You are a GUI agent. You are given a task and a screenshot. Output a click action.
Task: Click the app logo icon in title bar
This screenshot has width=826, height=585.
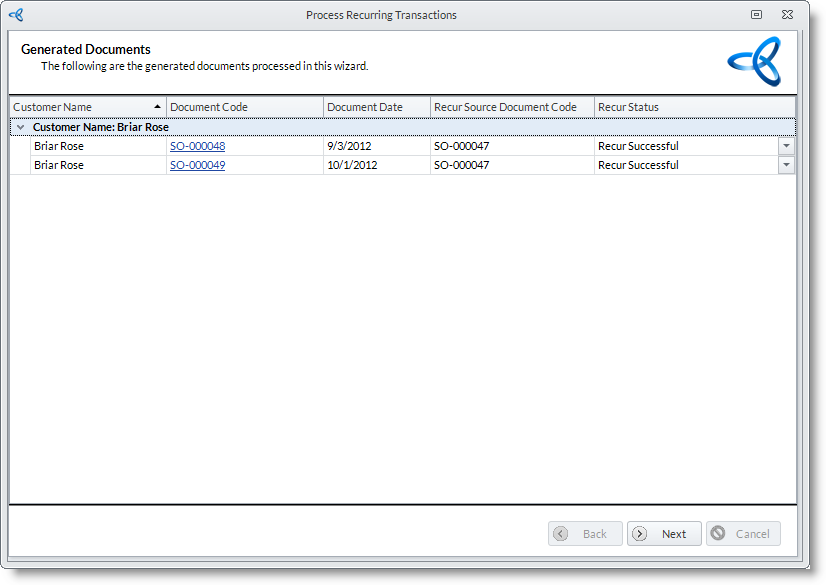16,15
